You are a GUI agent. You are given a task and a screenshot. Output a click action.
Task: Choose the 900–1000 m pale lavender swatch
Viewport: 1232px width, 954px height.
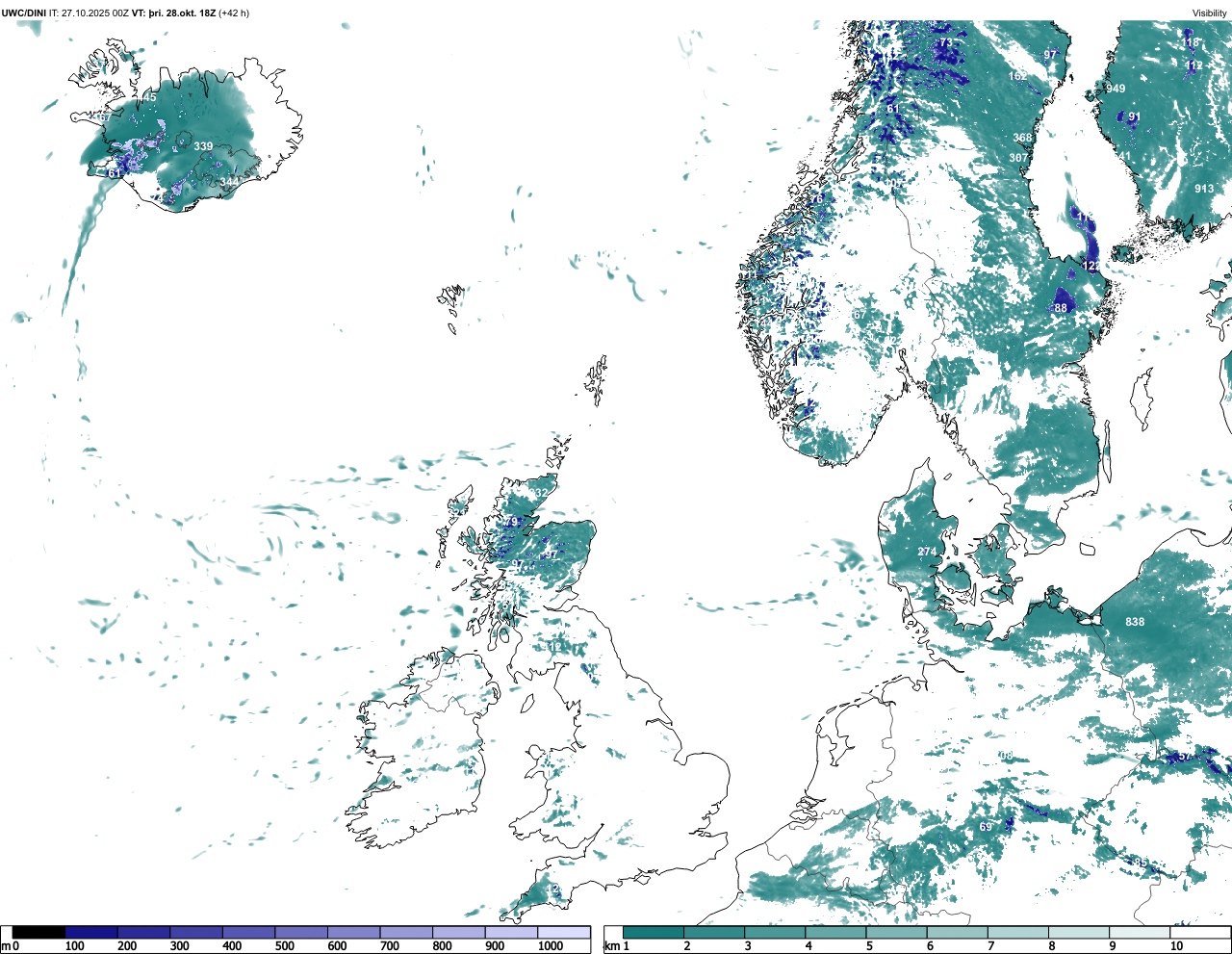[511, 932]
